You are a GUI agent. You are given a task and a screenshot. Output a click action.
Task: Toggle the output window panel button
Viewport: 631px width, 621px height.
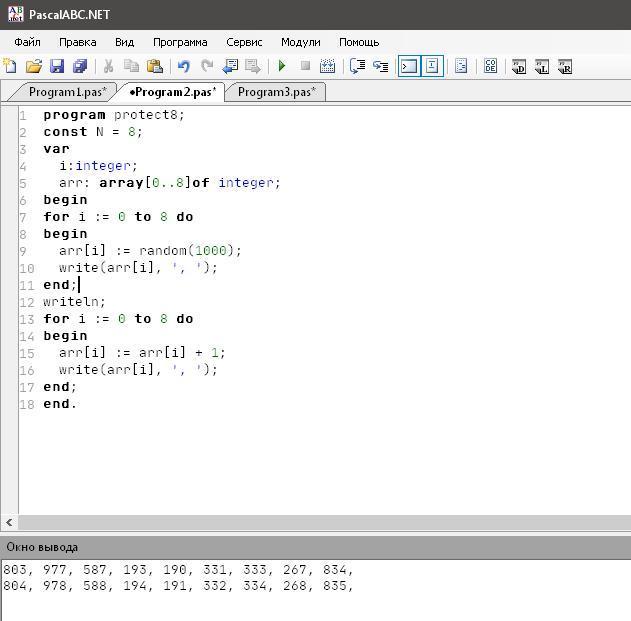coord(409,67)
